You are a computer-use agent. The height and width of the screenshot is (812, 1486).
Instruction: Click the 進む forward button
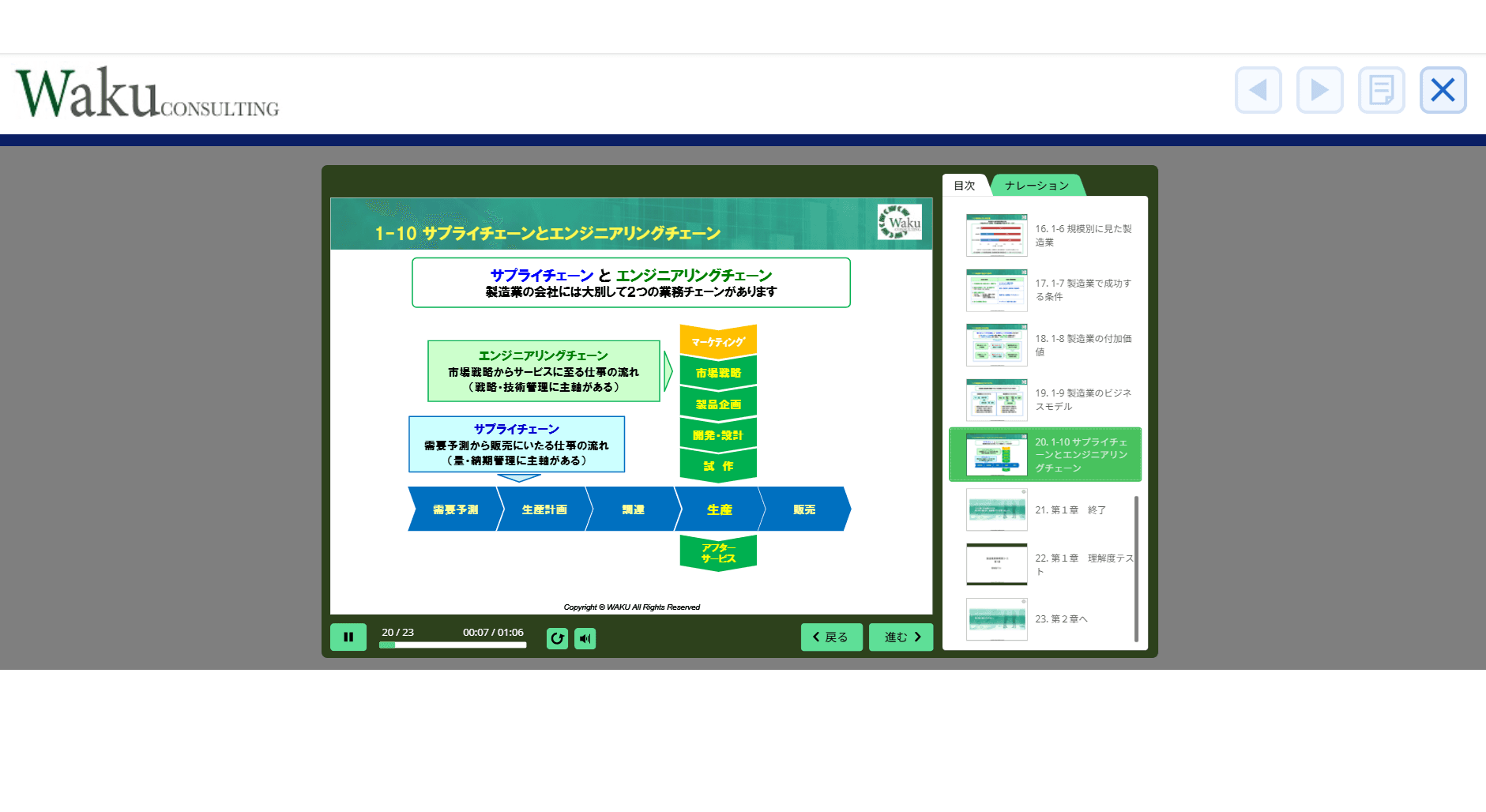pos(901,637)
